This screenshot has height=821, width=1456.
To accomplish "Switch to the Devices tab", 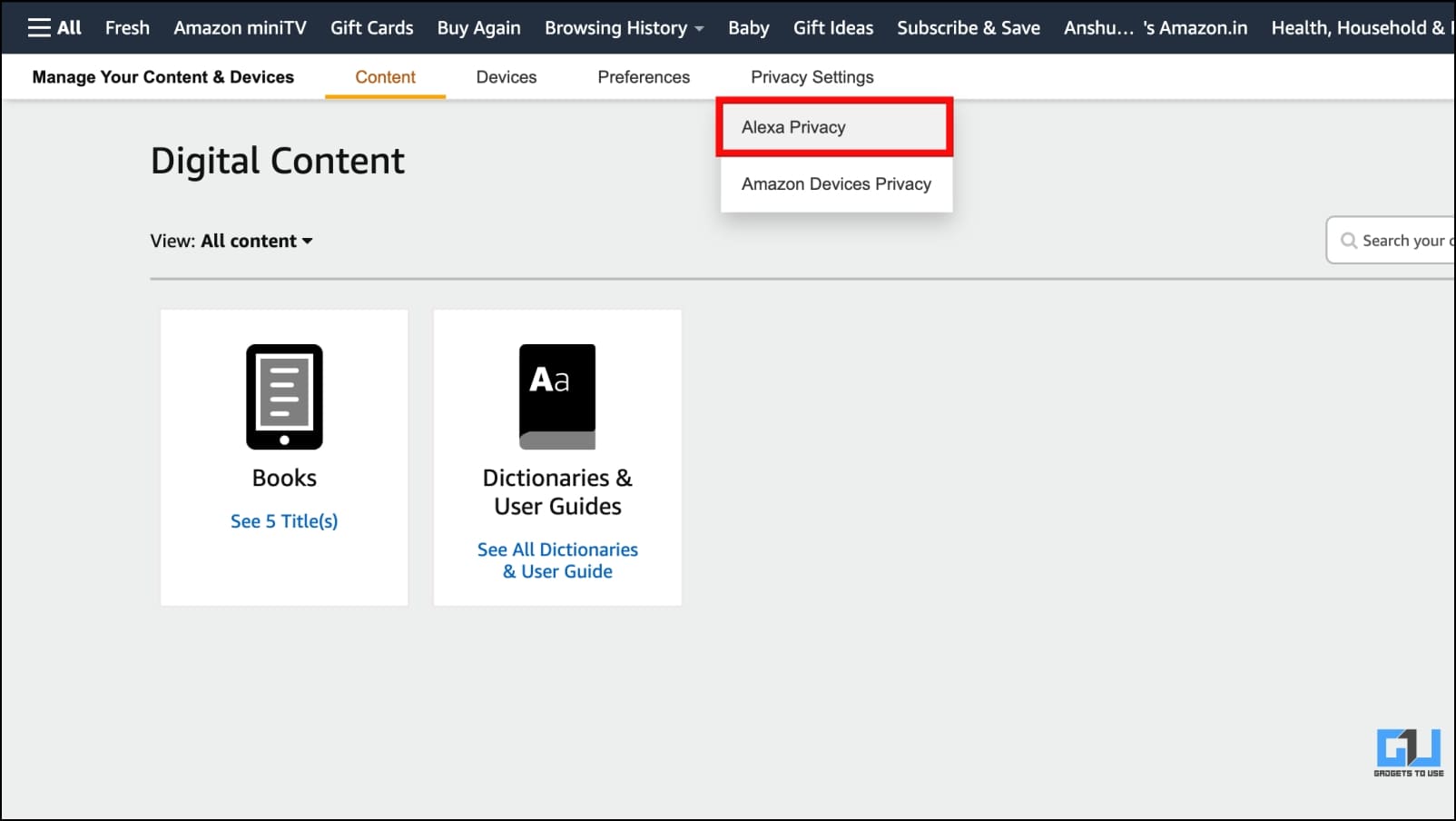I will point(507,77).
